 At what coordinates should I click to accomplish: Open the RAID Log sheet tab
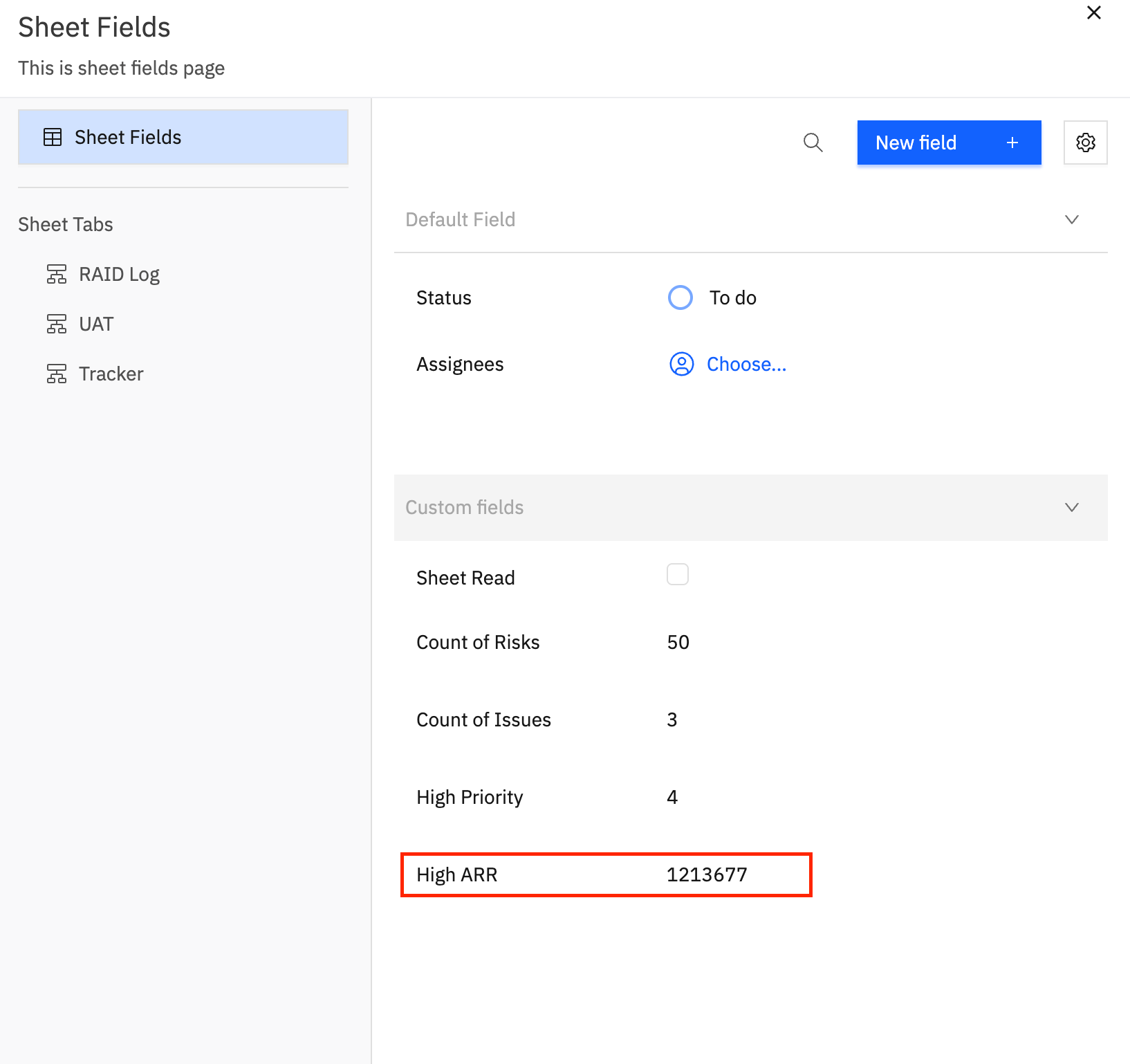[119, 275]
